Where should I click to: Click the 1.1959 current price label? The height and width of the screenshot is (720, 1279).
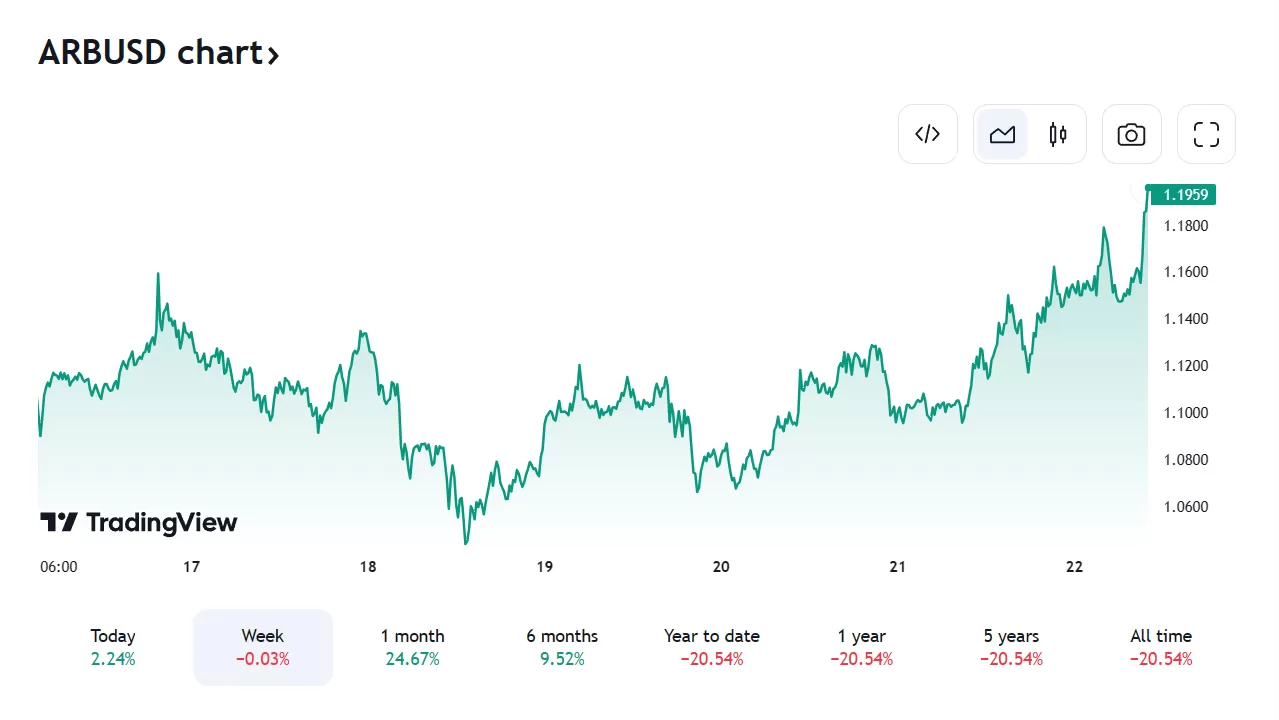click(1183, 195)
